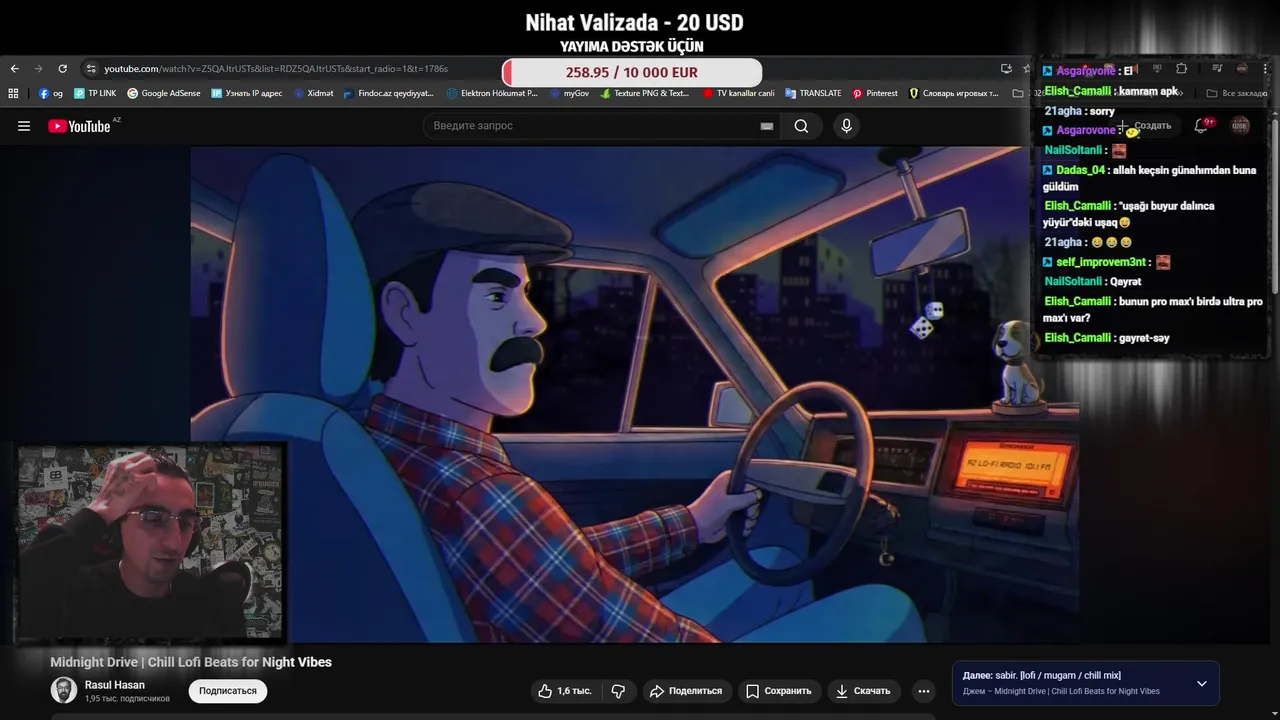Click the streamer webcam overlay

(150, 541)
